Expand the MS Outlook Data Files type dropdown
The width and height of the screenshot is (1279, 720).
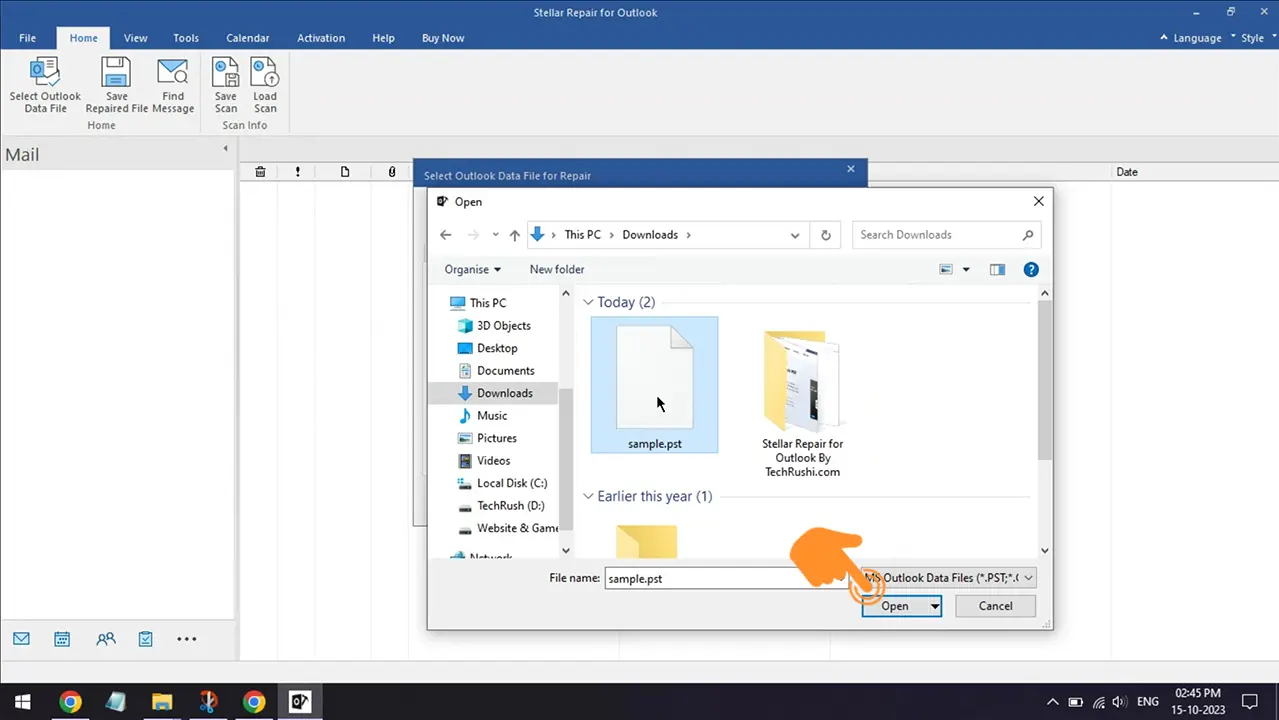948,578
